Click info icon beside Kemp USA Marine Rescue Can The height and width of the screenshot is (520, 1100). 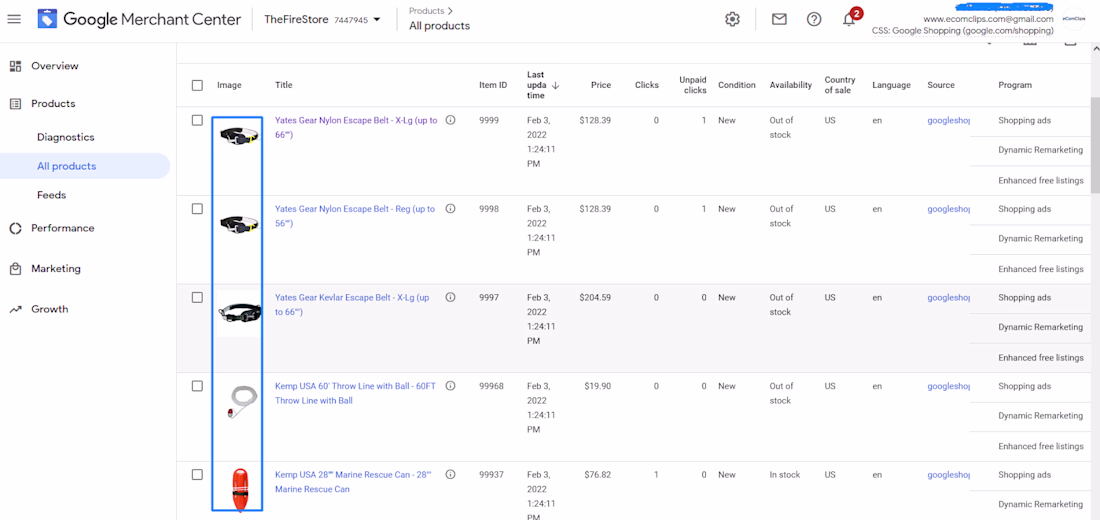coord(450,474)
